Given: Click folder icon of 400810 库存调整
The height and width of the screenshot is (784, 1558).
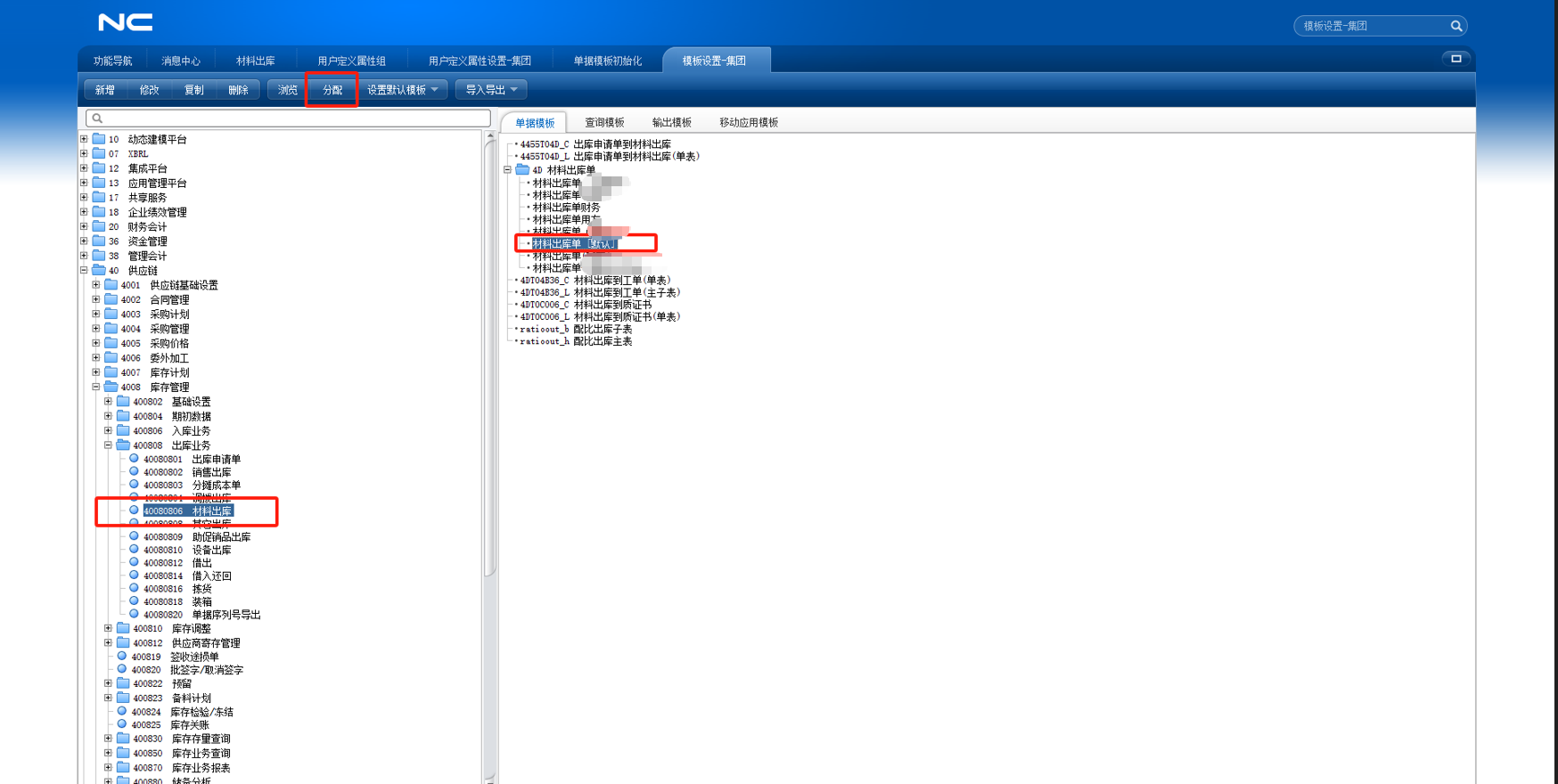Looking at the screenshot, I should click(x=124, y=628).
